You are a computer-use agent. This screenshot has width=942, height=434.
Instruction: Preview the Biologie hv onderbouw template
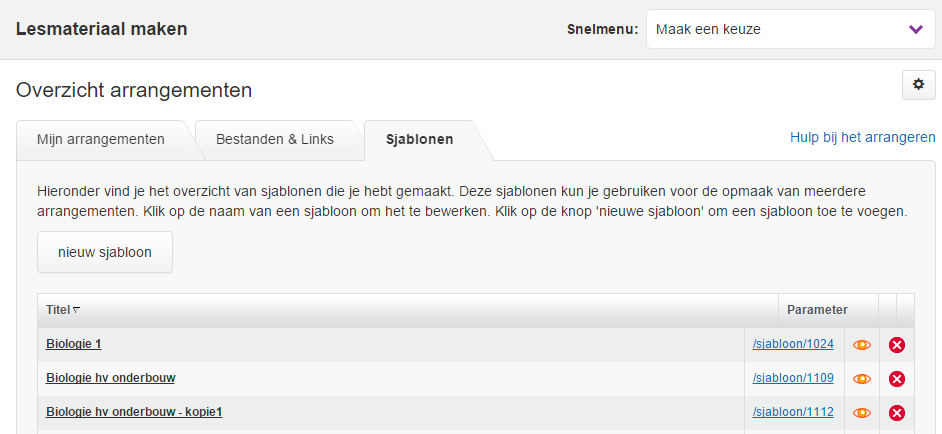pos(862,379)
